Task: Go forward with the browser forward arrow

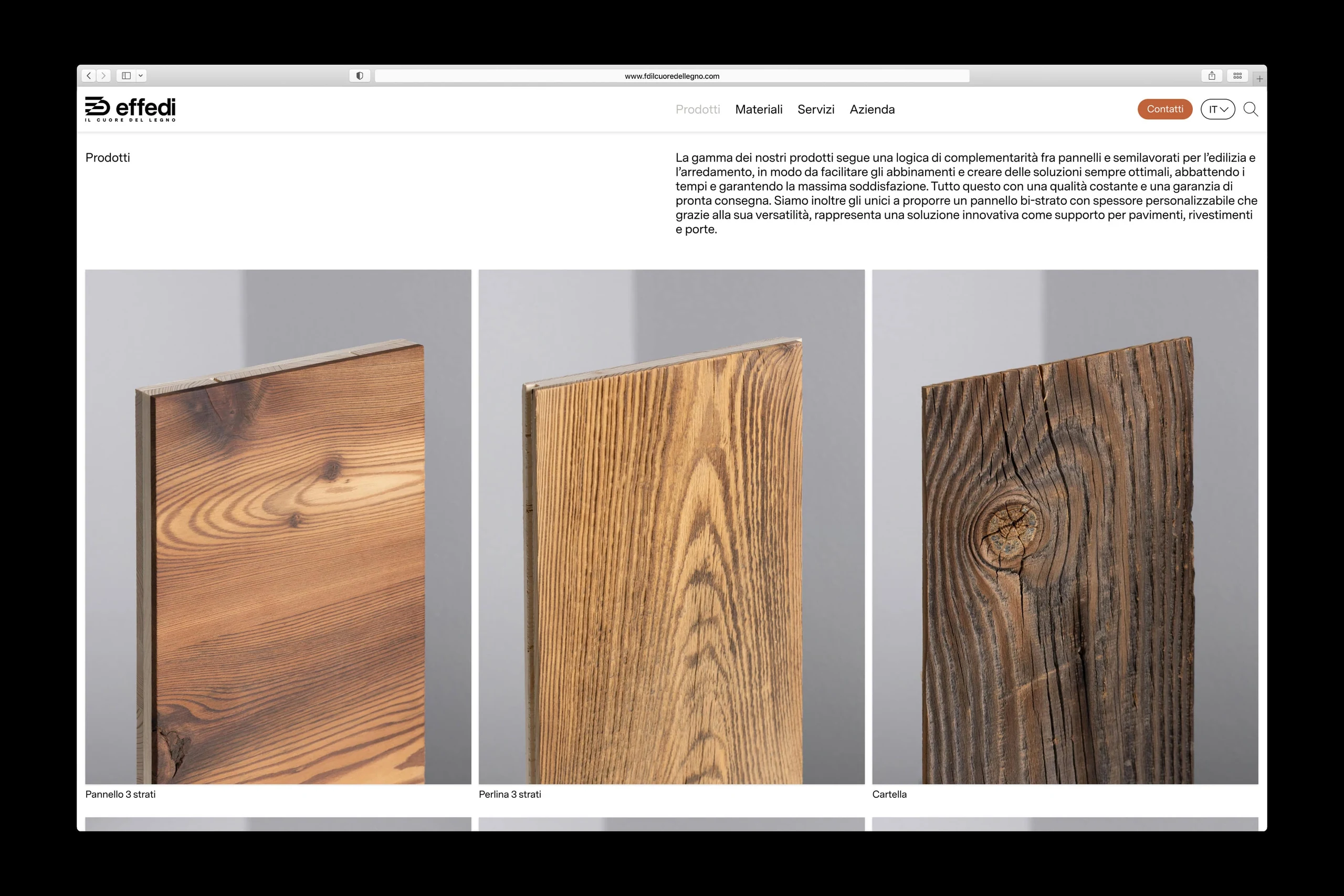Action: coord(103,76)
